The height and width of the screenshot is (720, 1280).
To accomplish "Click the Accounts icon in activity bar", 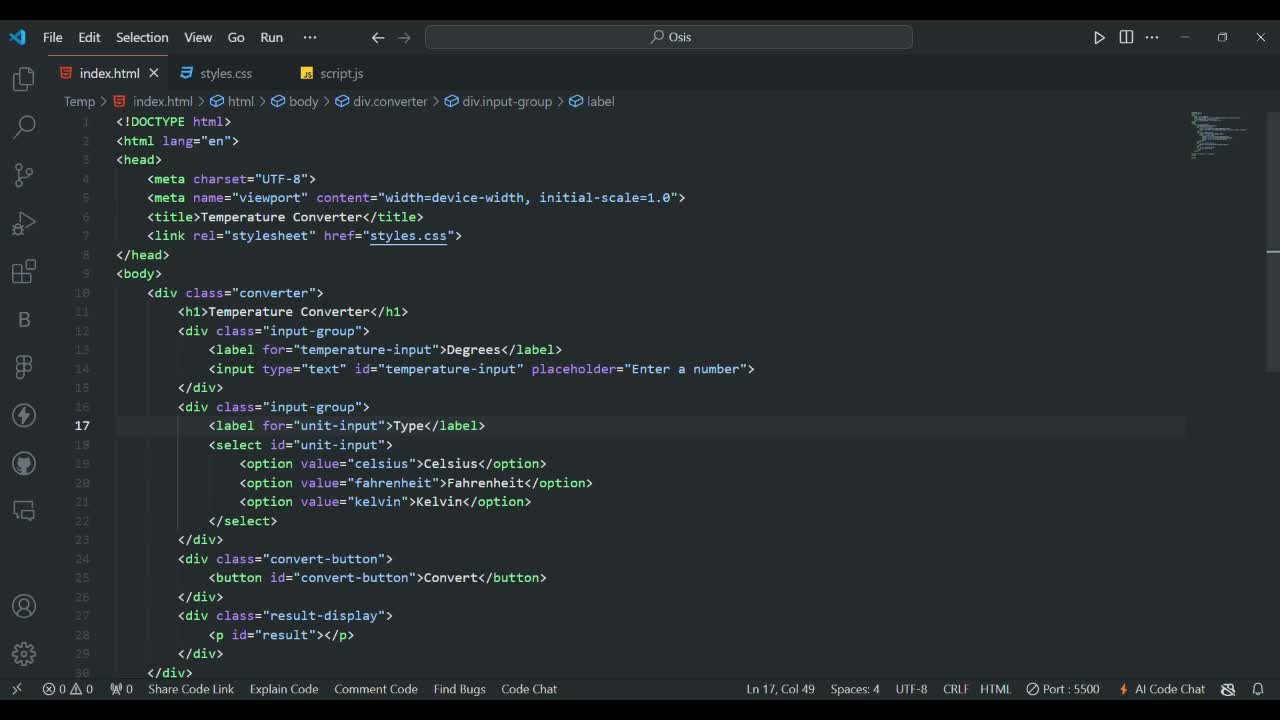I will [x=24, y=607].
